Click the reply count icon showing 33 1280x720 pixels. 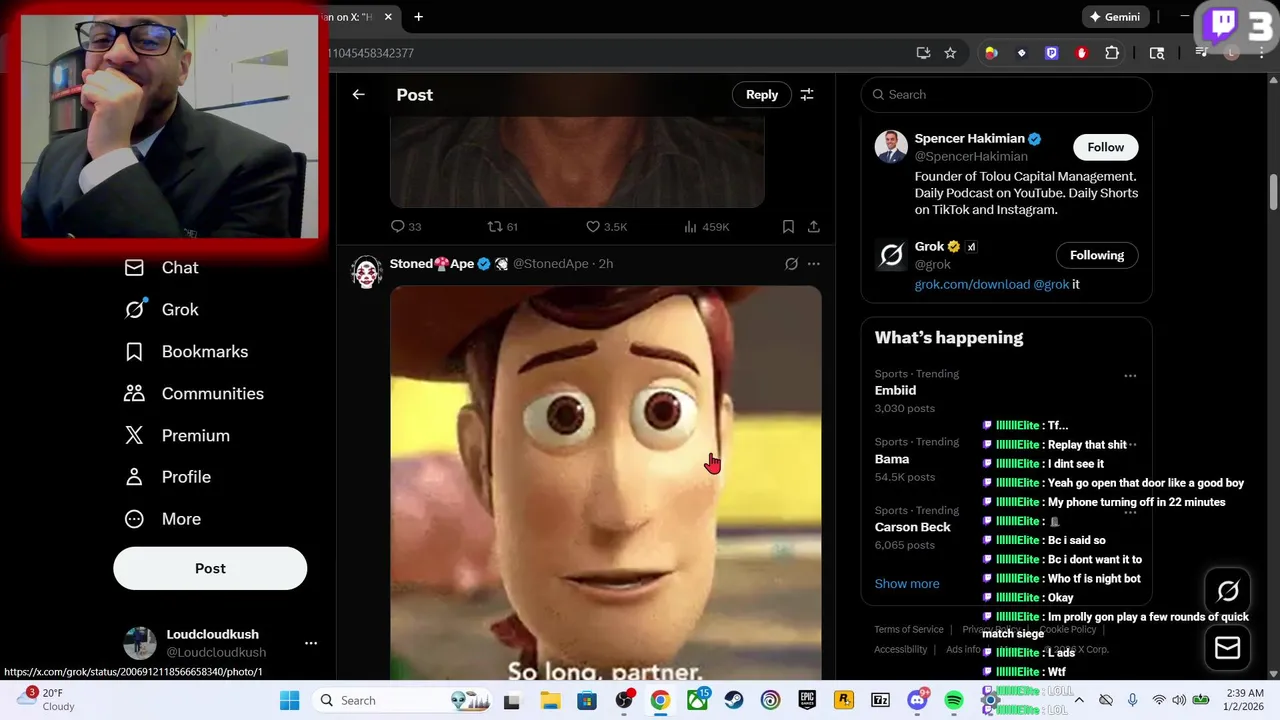(397, 227)
